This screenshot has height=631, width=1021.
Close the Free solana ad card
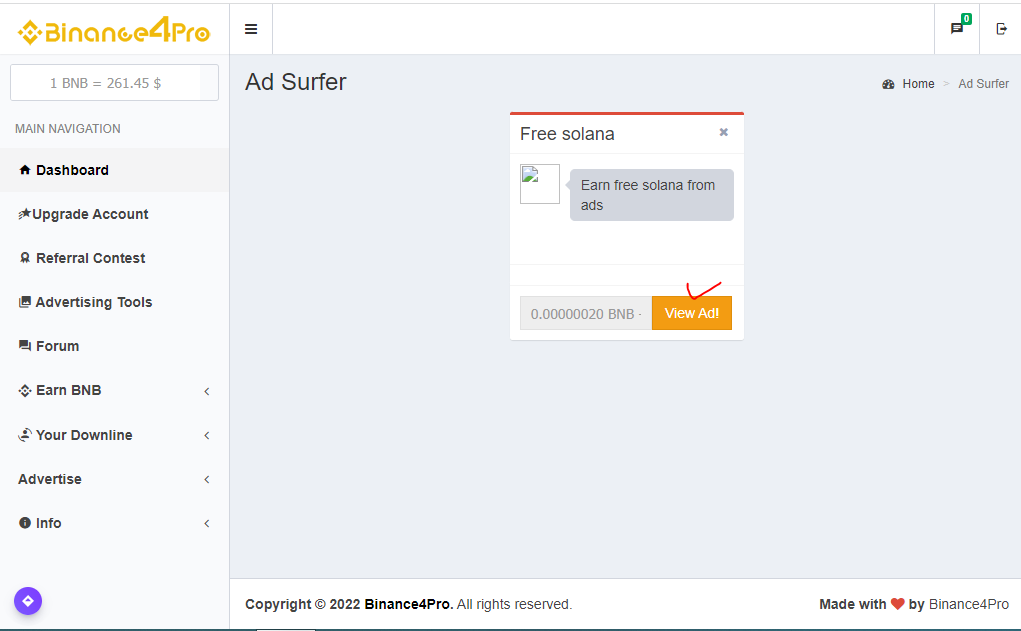724,132
